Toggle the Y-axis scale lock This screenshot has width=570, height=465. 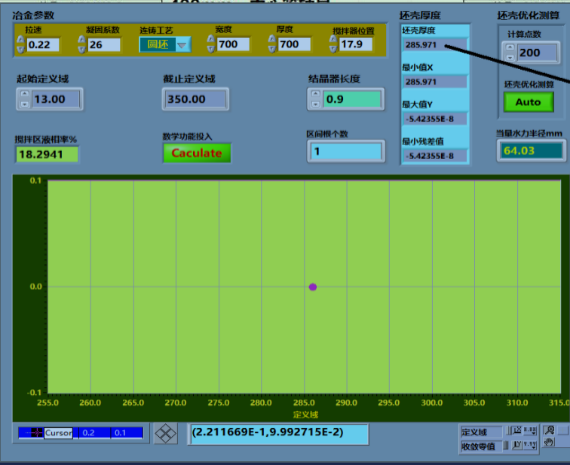[506, 445]
